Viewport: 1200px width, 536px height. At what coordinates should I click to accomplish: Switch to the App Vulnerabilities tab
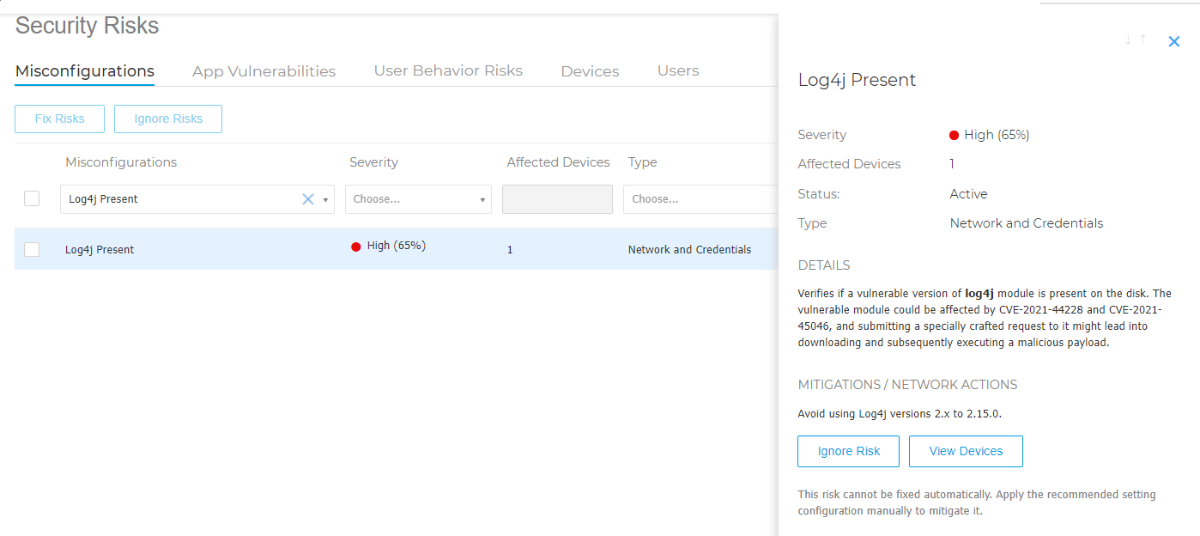point(264,71)
